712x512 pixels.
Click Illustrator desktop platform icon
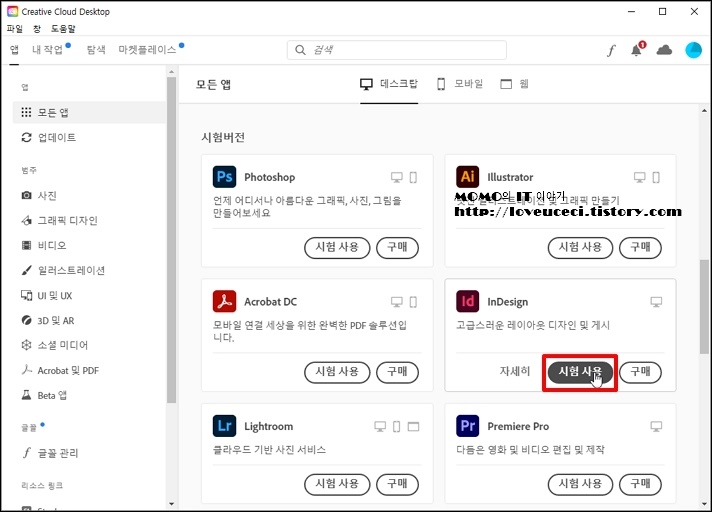(639, 177)
